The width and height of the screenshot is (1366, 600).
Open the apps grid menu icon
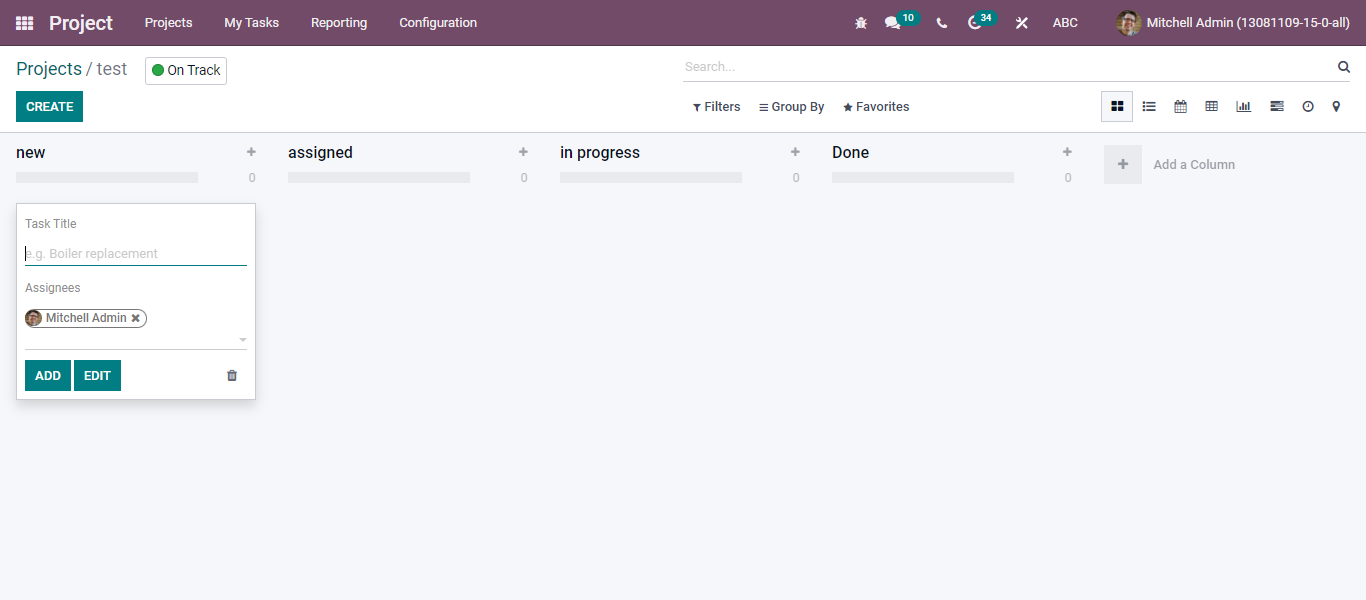coord(24,22)
